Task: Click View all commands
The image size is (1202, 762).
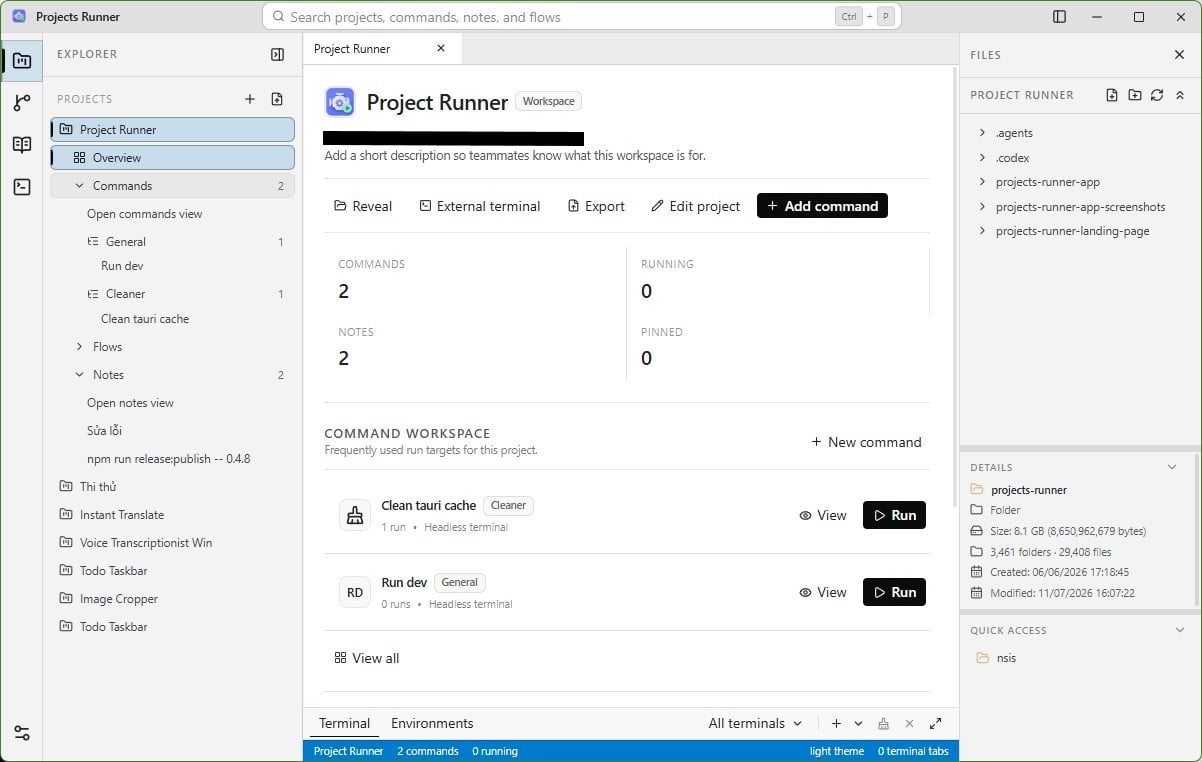Action: coord(367,659)
